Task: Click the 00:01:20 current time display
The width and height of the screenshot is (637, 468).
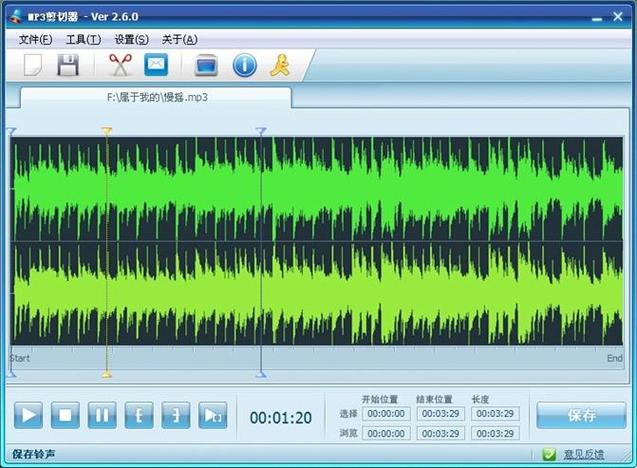Action: 281,418
